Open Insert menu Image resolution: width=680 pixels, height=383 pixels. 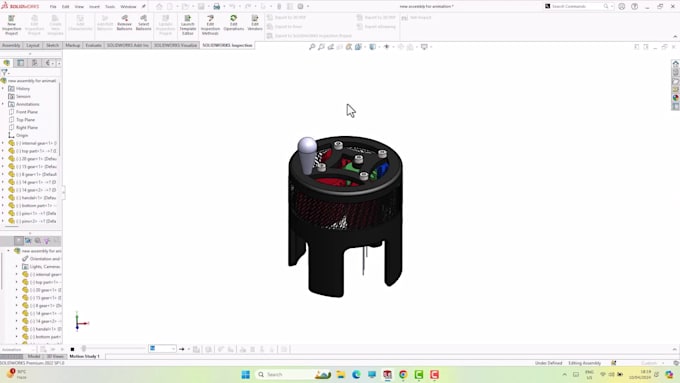(94, 7)
